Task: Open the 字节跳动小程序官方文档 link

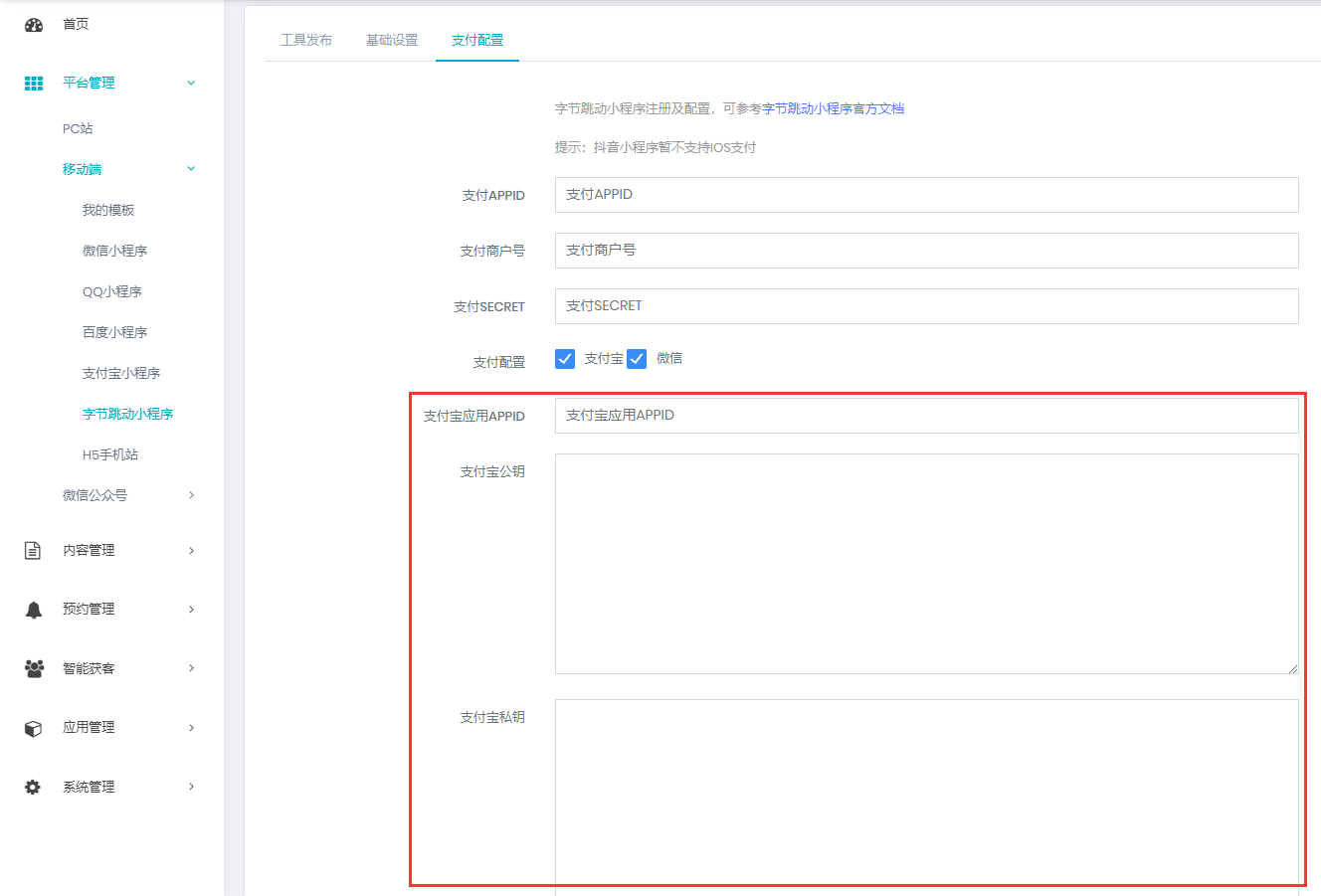Action: (x=833, y=108)
